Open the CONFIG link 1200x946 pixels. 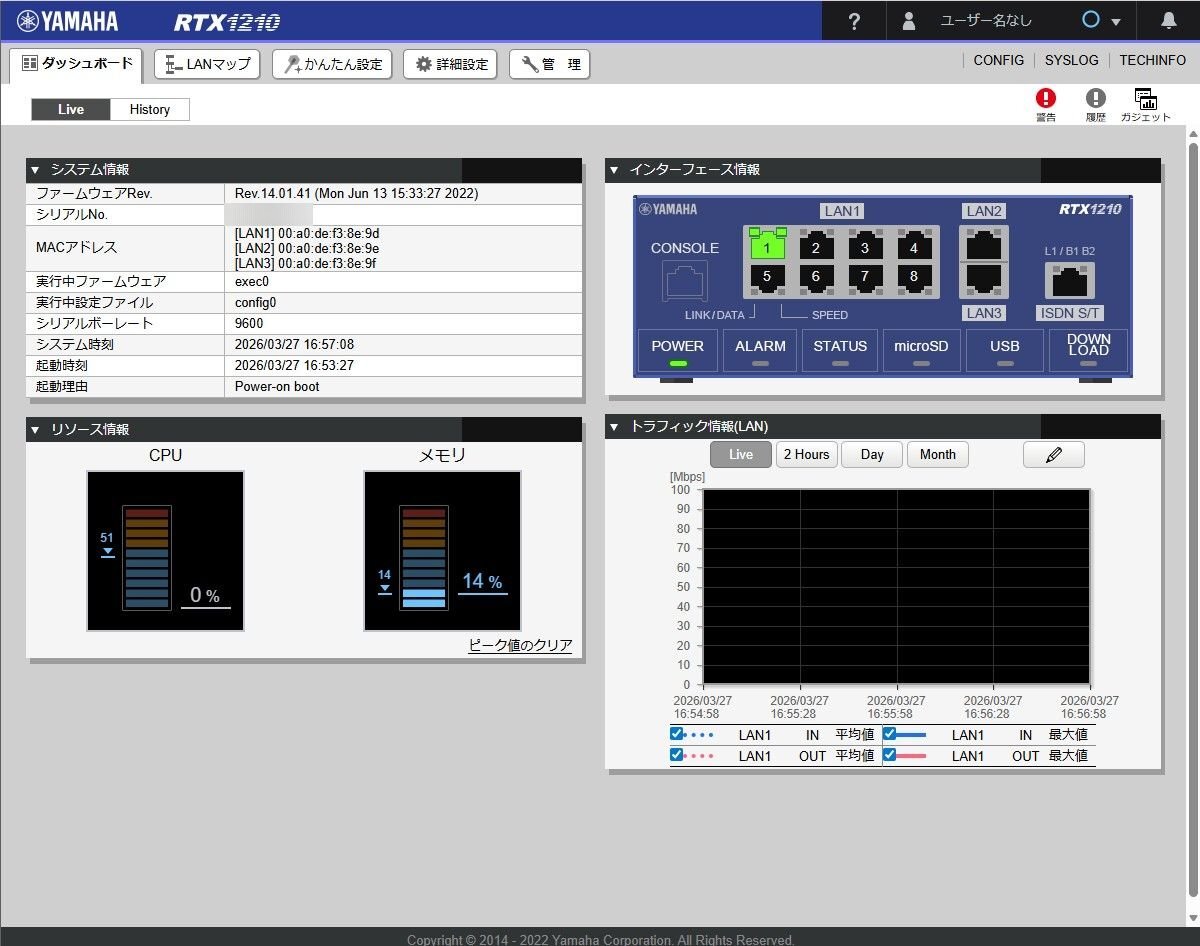tap(999, 60)
